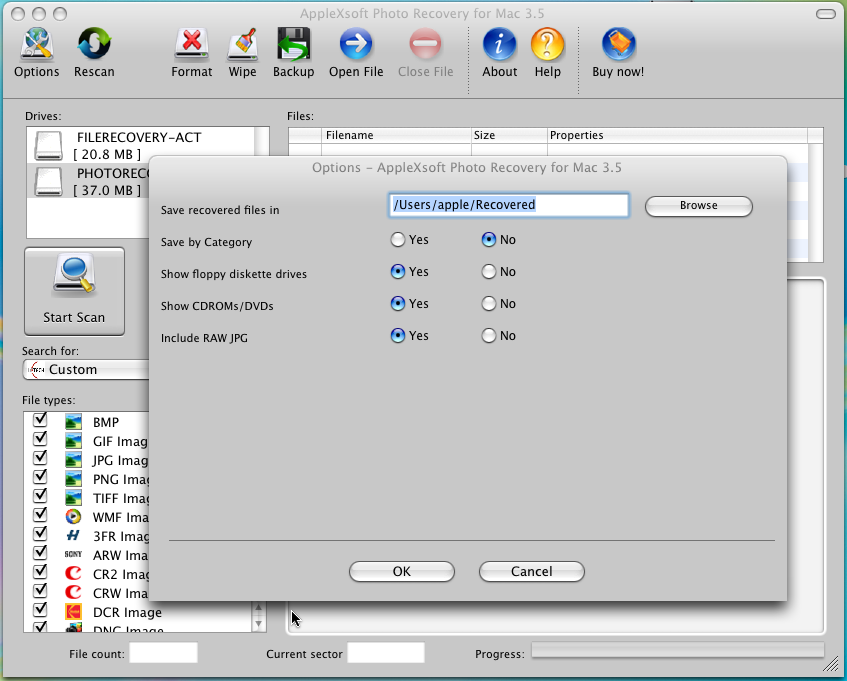Click the File types scroll down arrow
This screenshot has height=681, width=847.
(258, 624)
